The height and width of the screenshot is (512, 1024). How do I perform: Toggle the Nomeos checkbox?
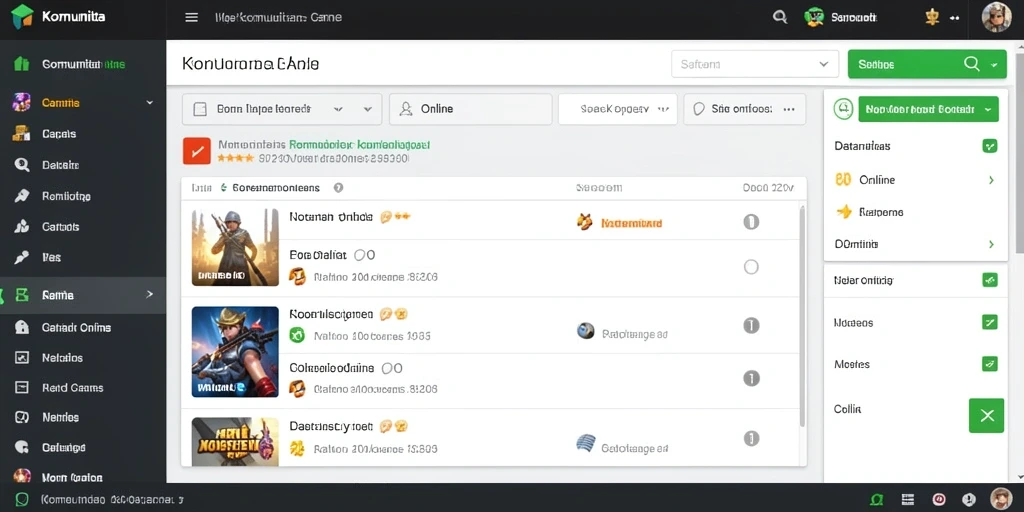(x=989, y=322)
